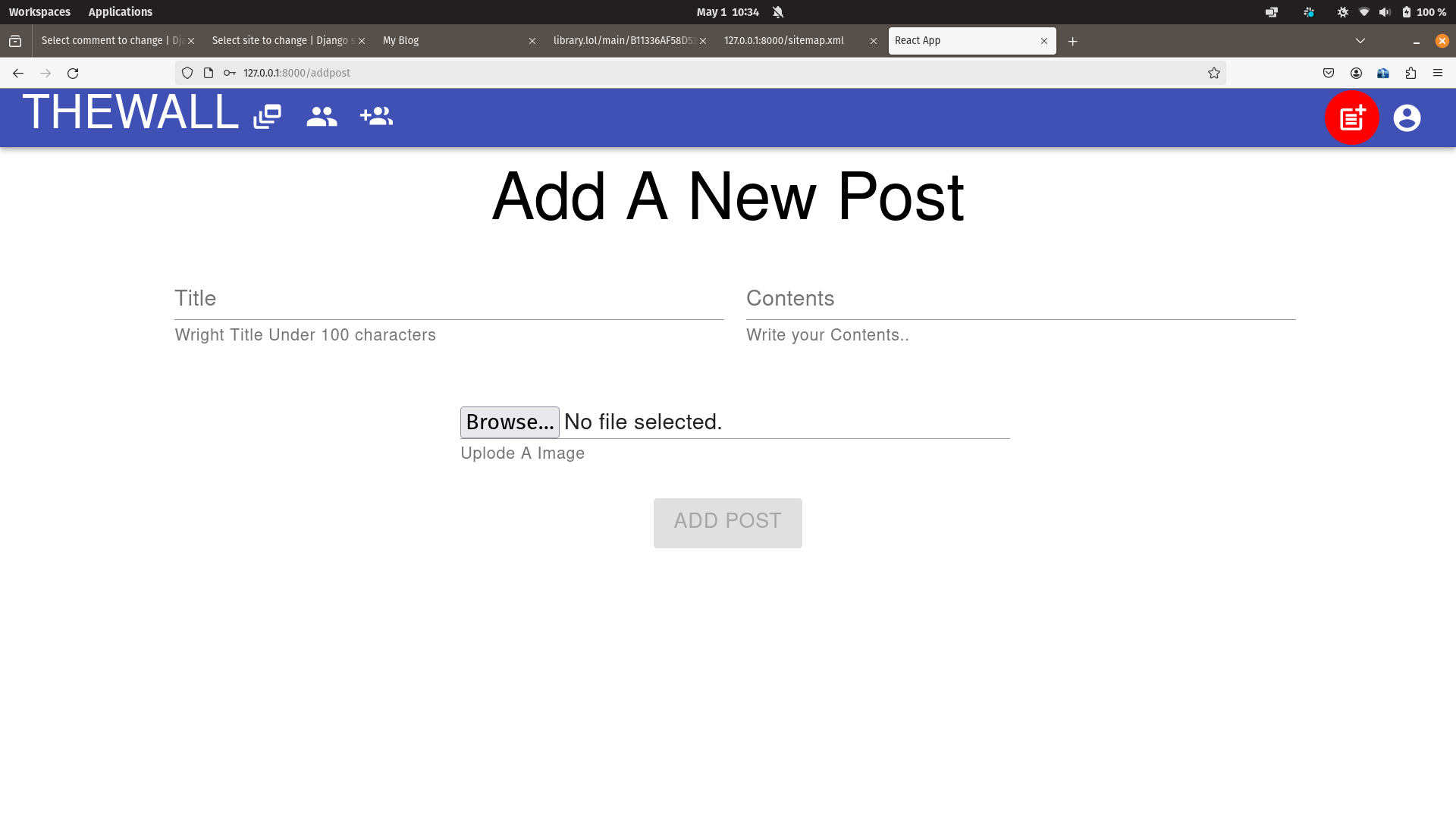Open the user account profile icon
This screenshot has width=1456, height=819.
point(1407,118)
